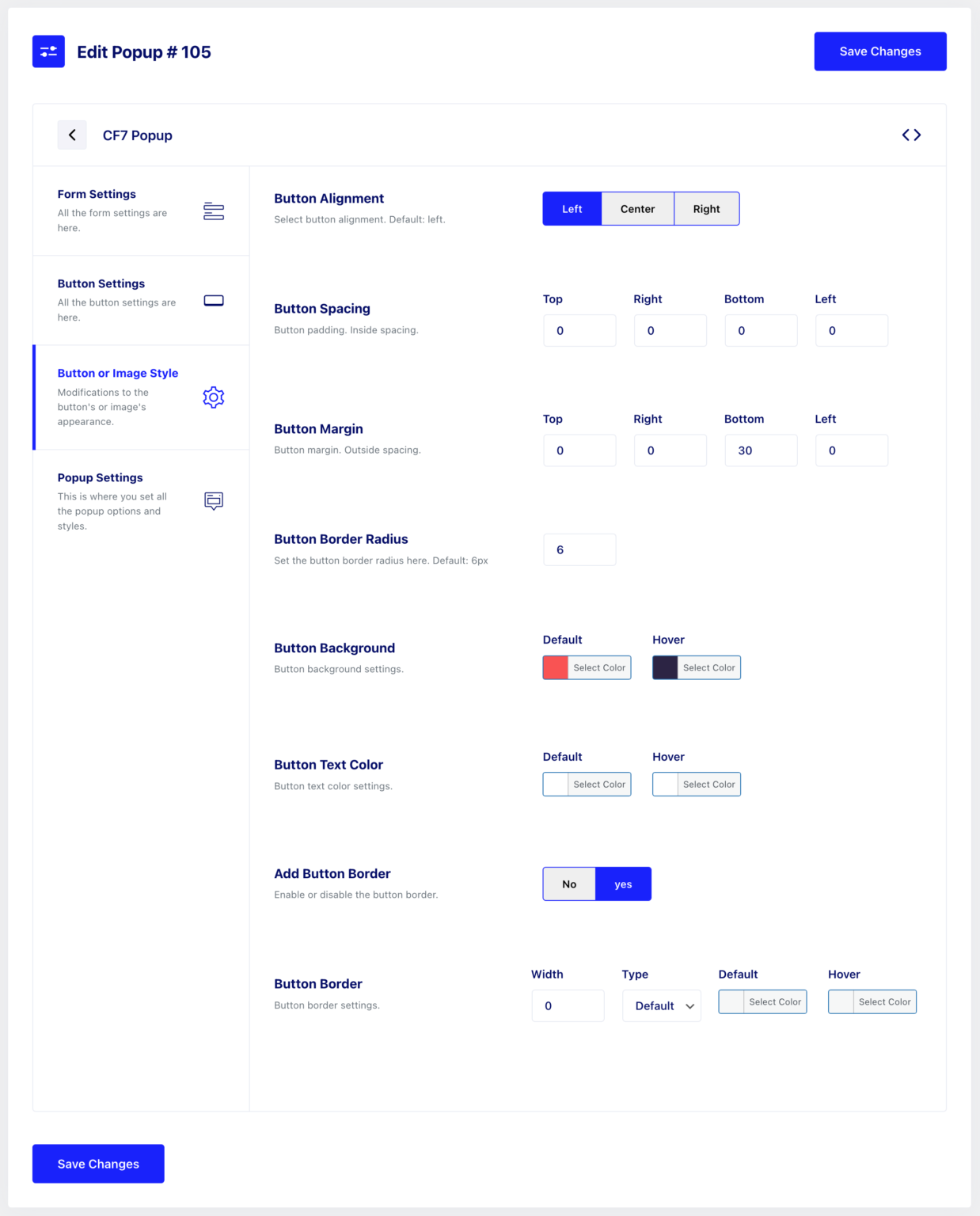Disable button border by choosing No
The width and height of the screenshot is (980, 1216).
tap(569, 884)
